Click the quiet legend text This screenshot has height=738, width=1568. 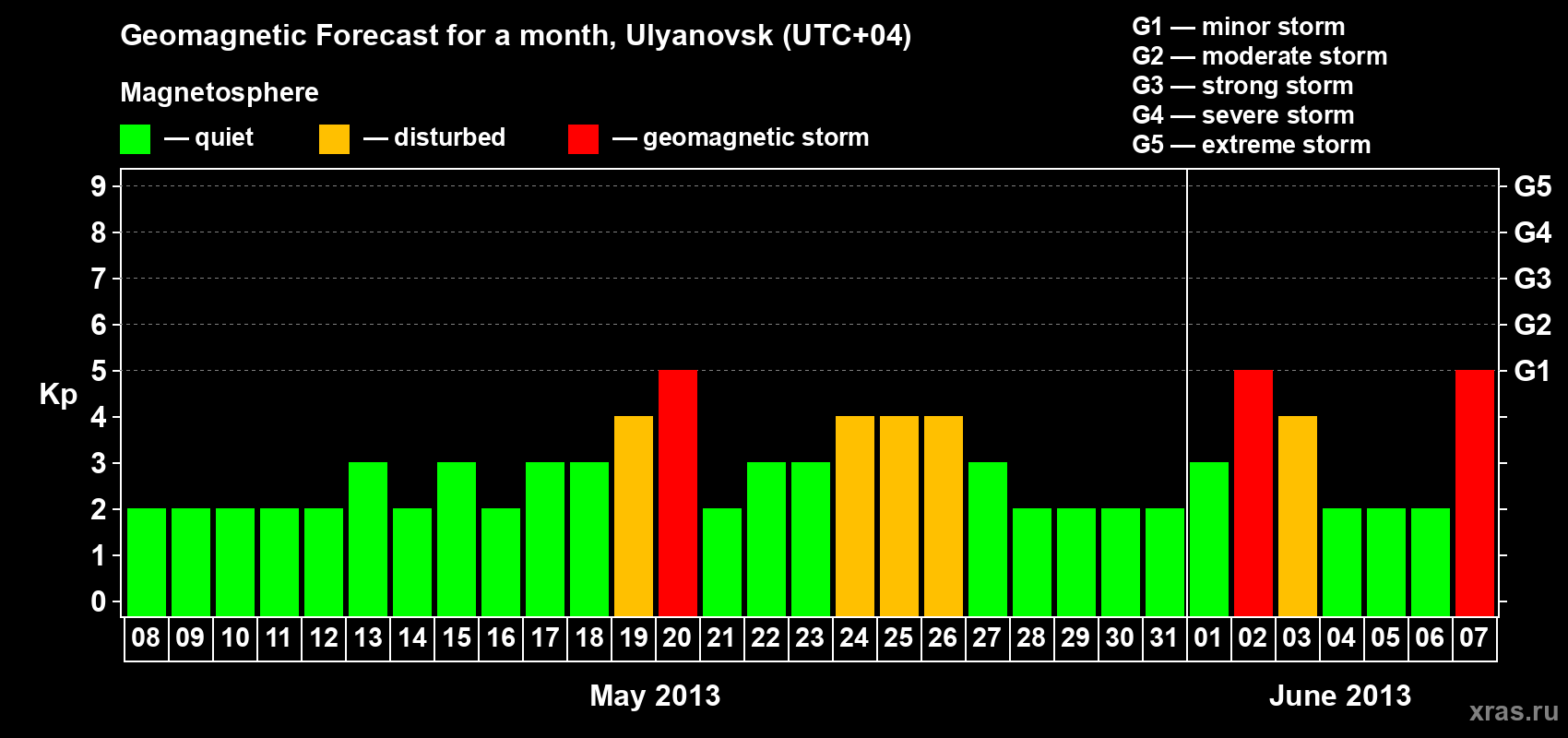click(224, 137)
